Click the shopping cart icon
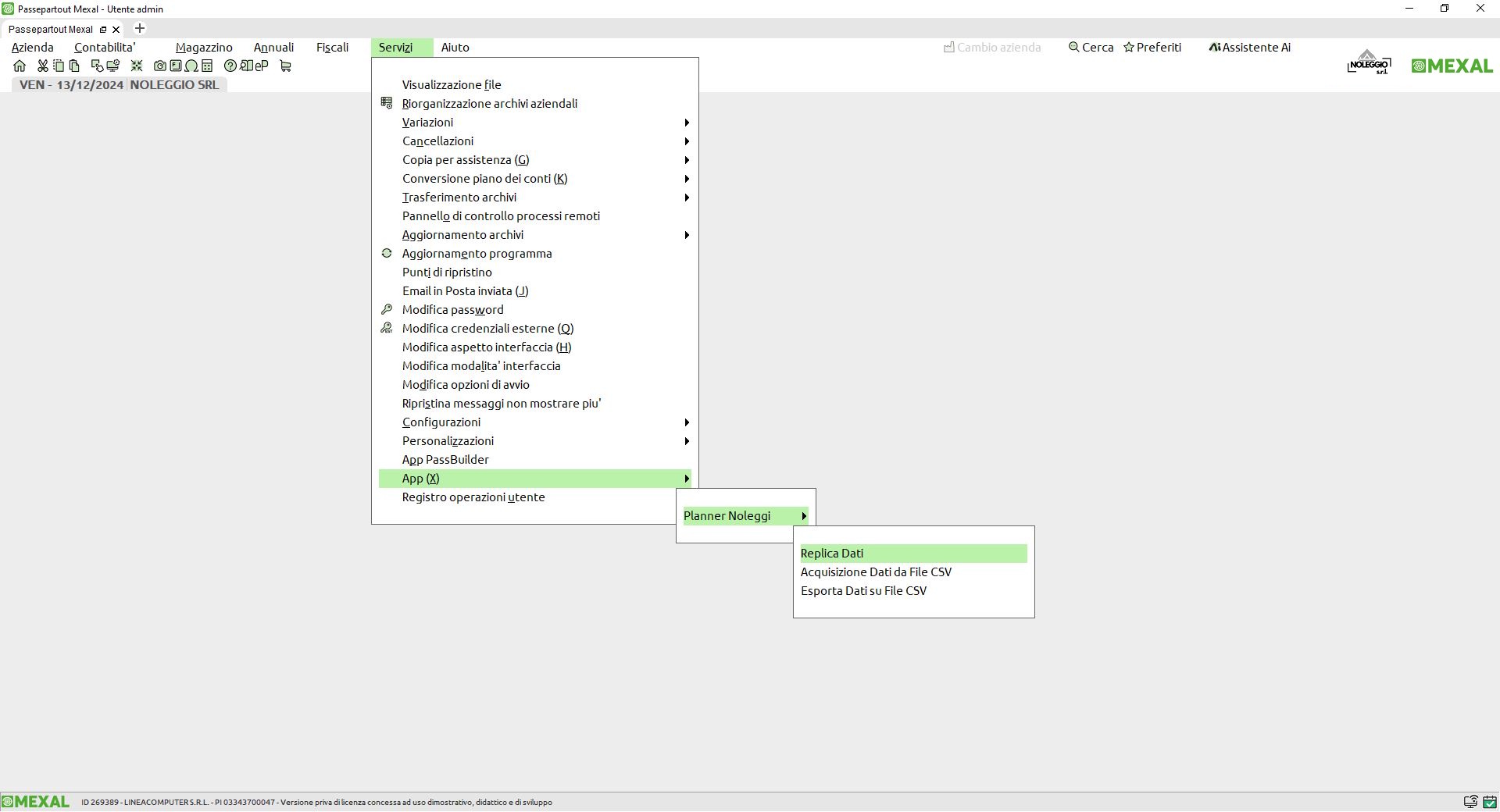The image size is (1500, 812). click(x=285, y=66)
